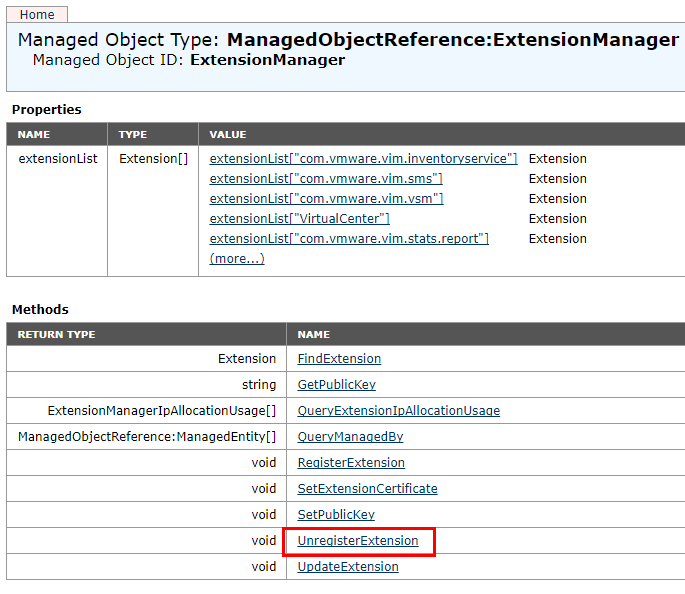Open the com.vmware.vim.vsm extension link
This screenshot has height=594, width=685.
326,199
